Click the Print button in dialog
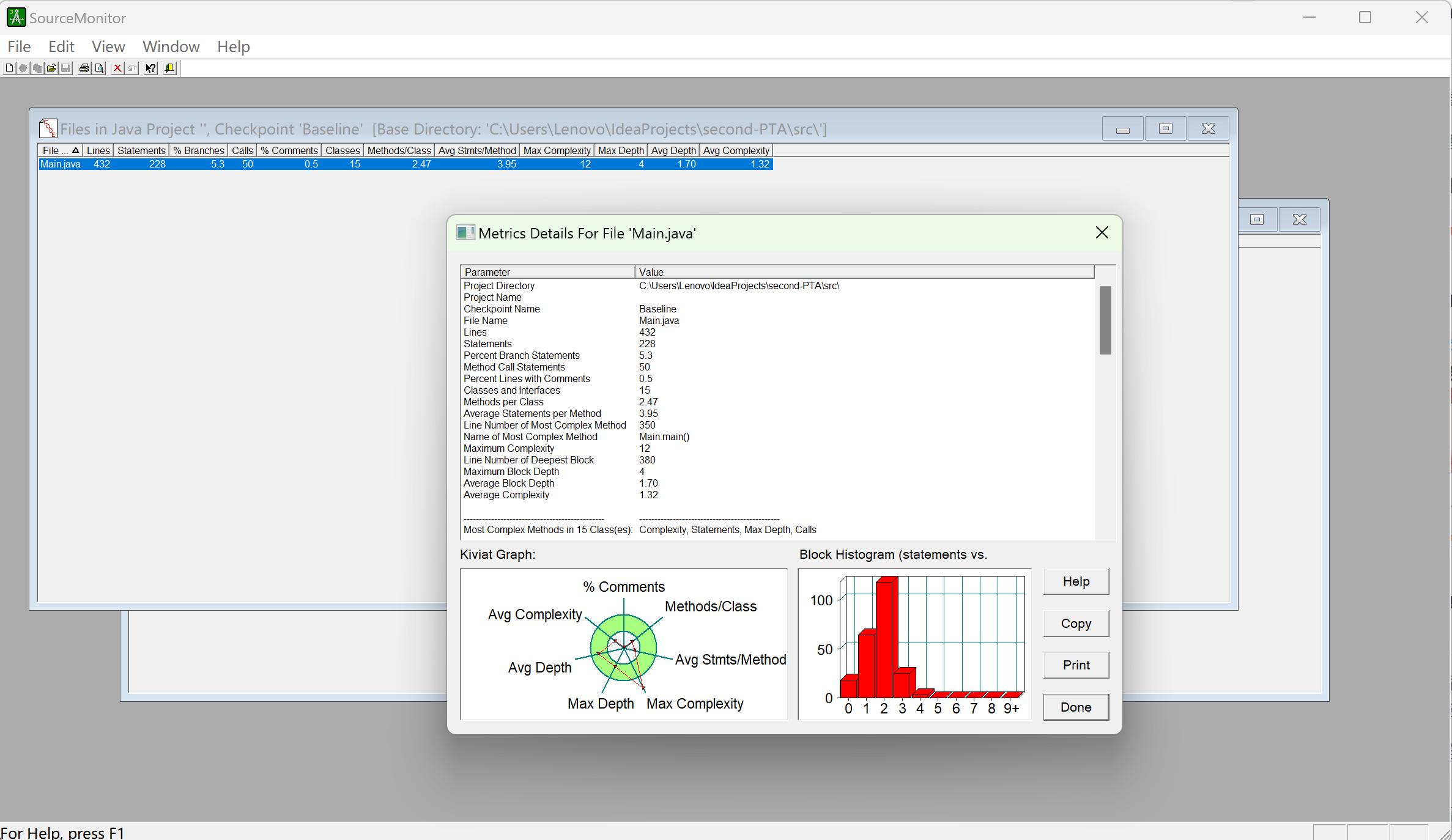1452x840 pixels. pos(1075,665)
